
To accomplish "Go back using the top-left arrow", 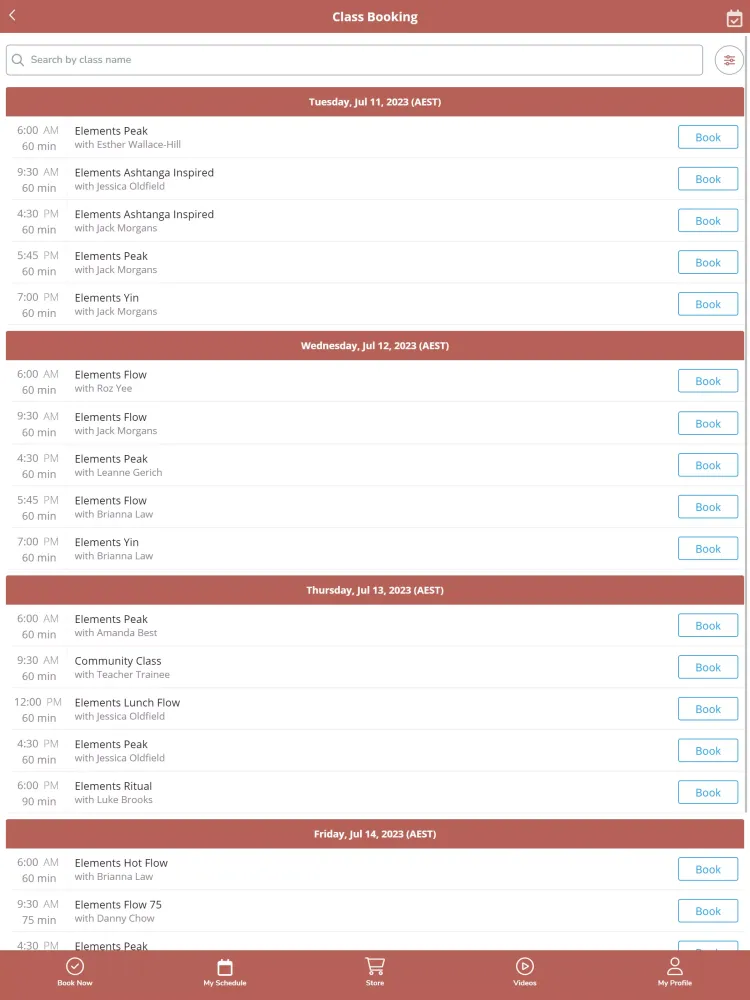I will coord(12,15).
